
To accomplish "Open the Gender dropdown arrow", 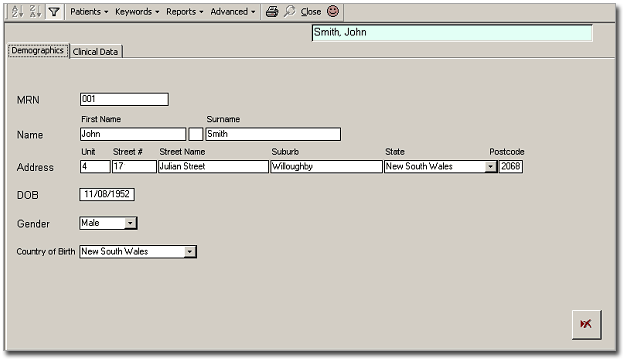I will [130, 223].
